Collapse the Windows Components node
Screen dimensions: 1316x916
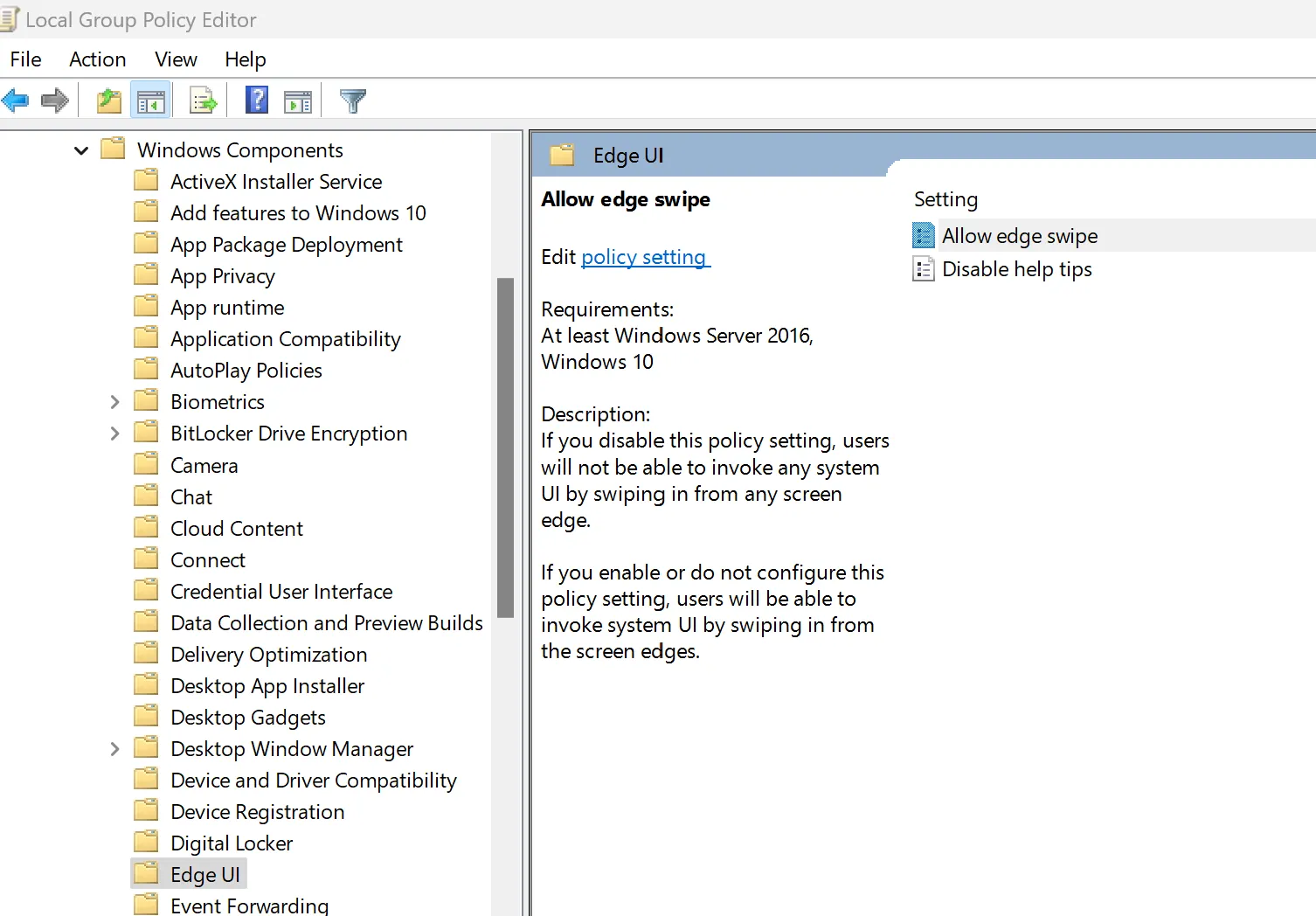point(81,150)
